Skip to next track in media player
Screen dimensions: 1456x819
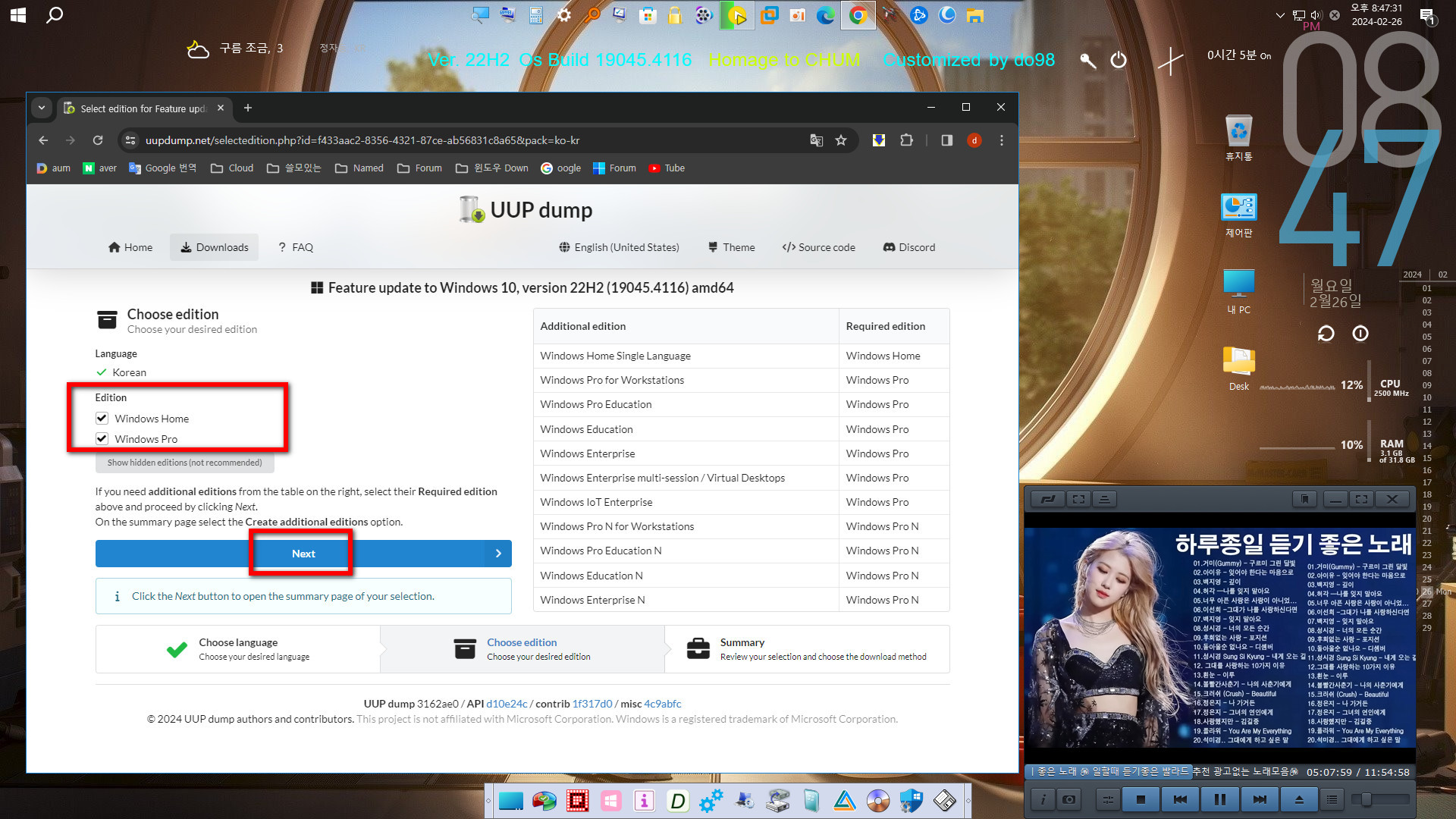pos(1259,799)
